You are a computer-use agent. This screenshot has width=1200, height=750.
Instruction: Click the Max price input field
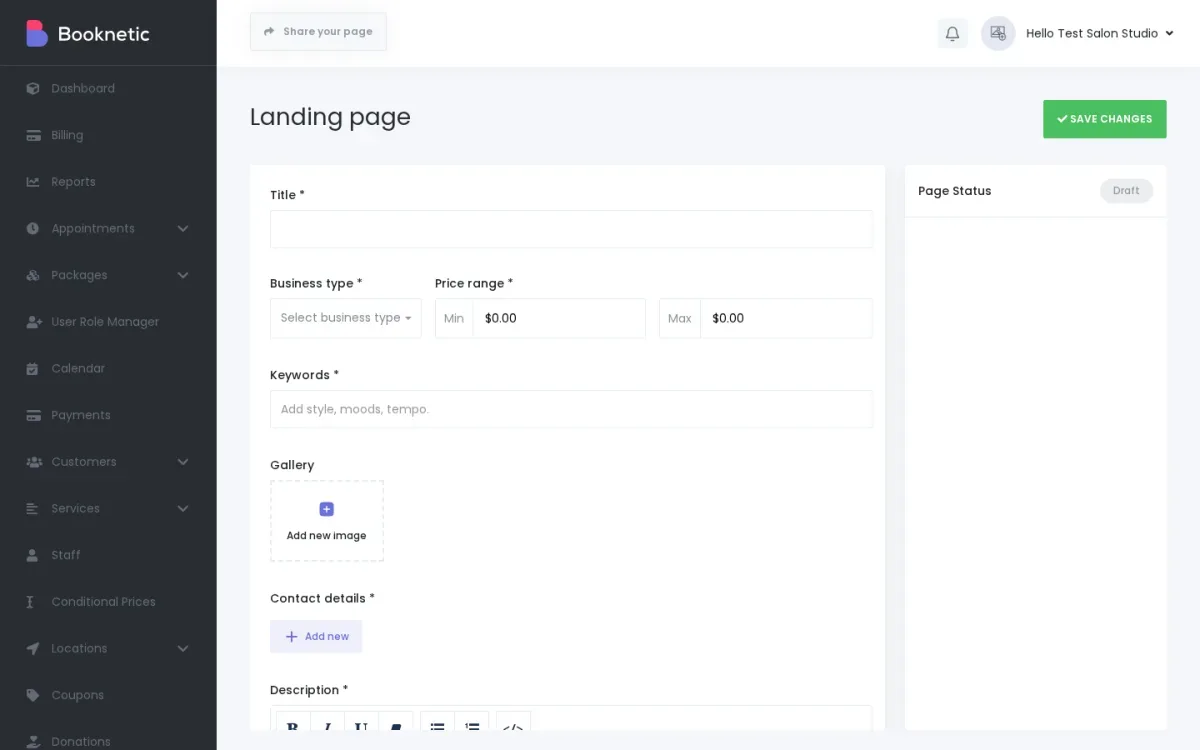pos(786,318)
